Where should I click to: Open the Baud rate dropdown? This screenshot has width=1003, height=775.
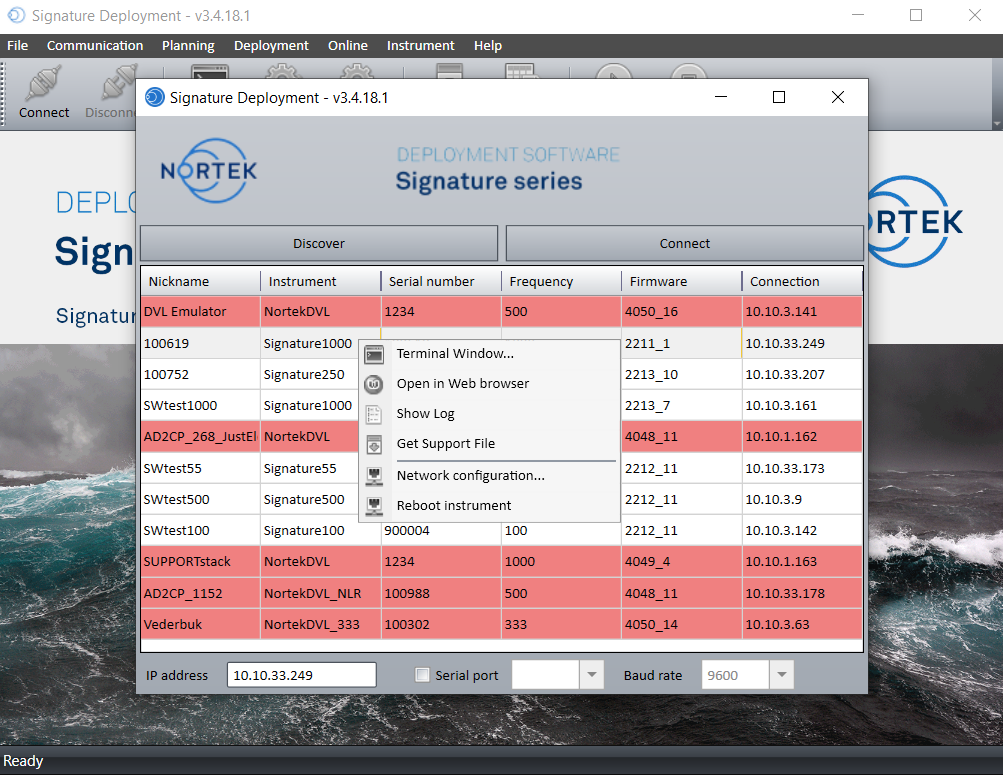[x=781, y=675]
